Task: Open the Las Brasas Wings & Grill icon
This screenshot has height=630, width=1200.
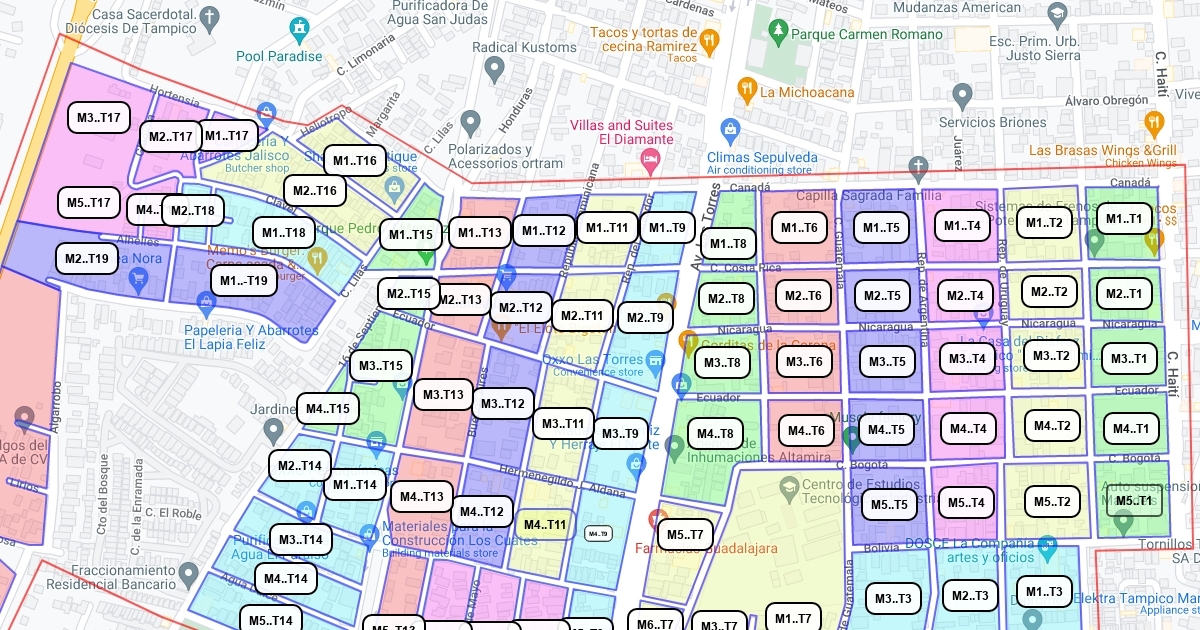Action: pos(1153,123)
